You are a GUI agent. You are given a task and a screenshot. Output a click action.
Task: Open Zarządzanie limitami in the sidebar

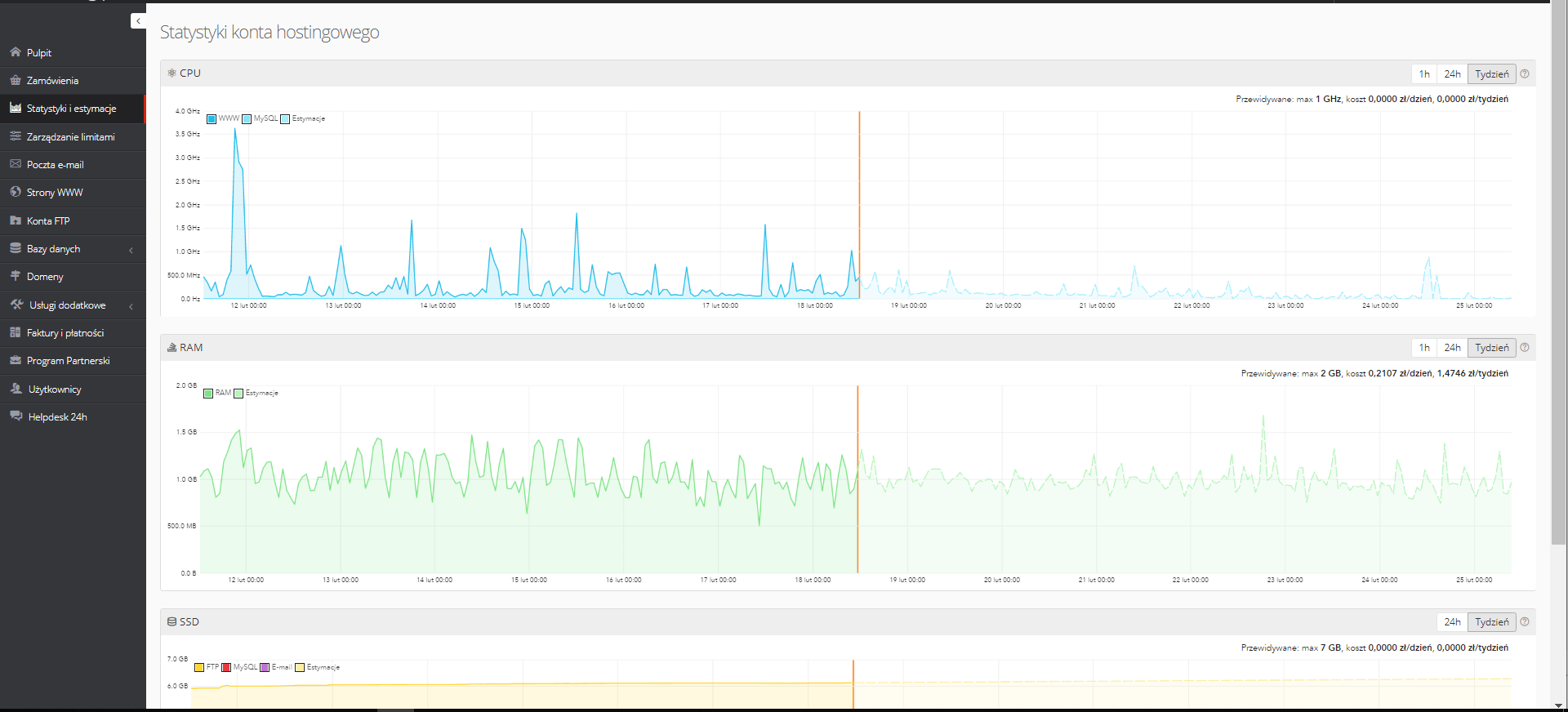coord(73,137)
